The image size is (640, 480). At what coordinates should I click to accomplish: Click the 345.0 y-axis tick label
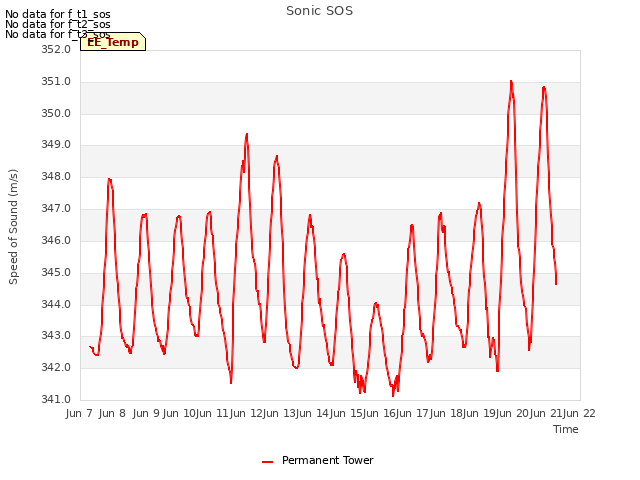(56, 272)
